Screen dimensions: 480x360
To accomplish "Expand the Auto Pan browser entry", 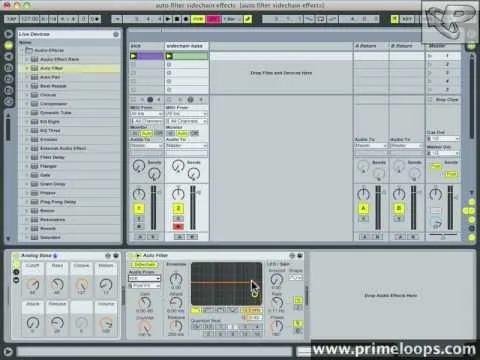I will click(27, 77).
